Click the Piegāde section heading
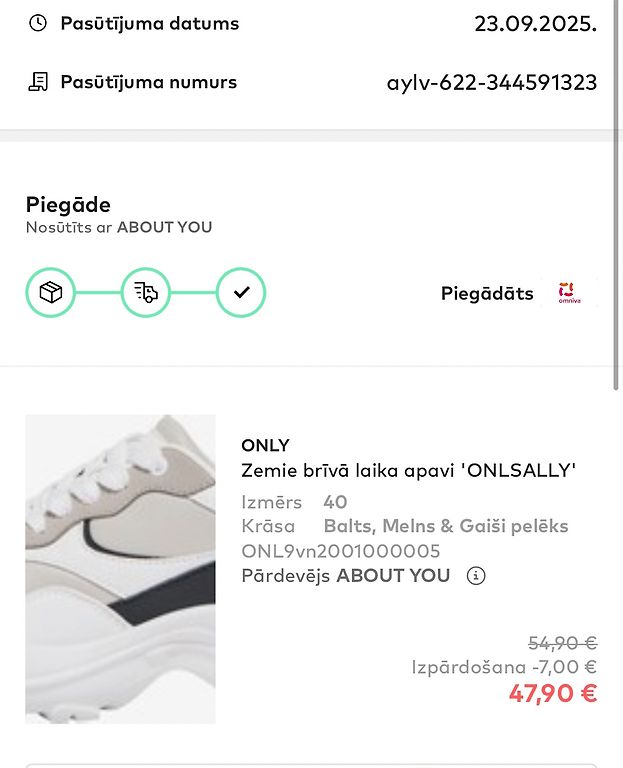This screenshot has width=623, height=768. click(68, 205)
